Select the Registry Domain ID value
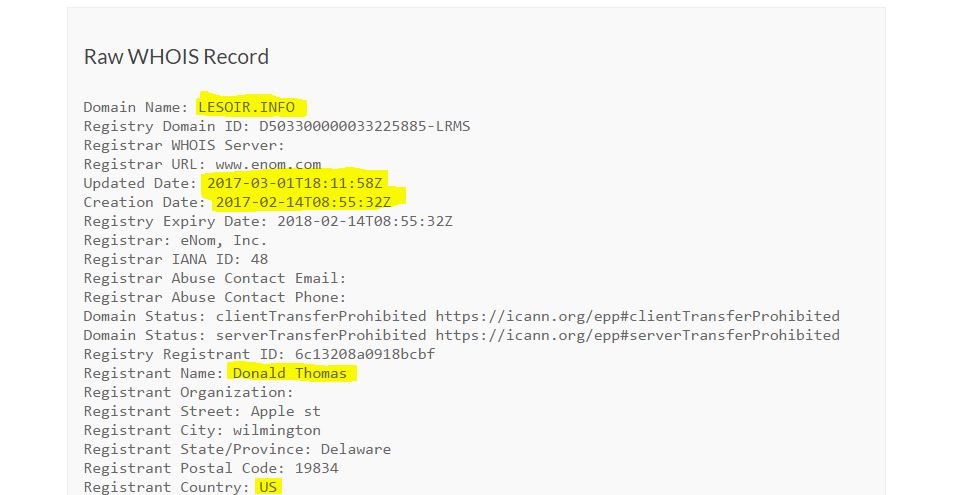960x495 pixels. click(365, 126)
